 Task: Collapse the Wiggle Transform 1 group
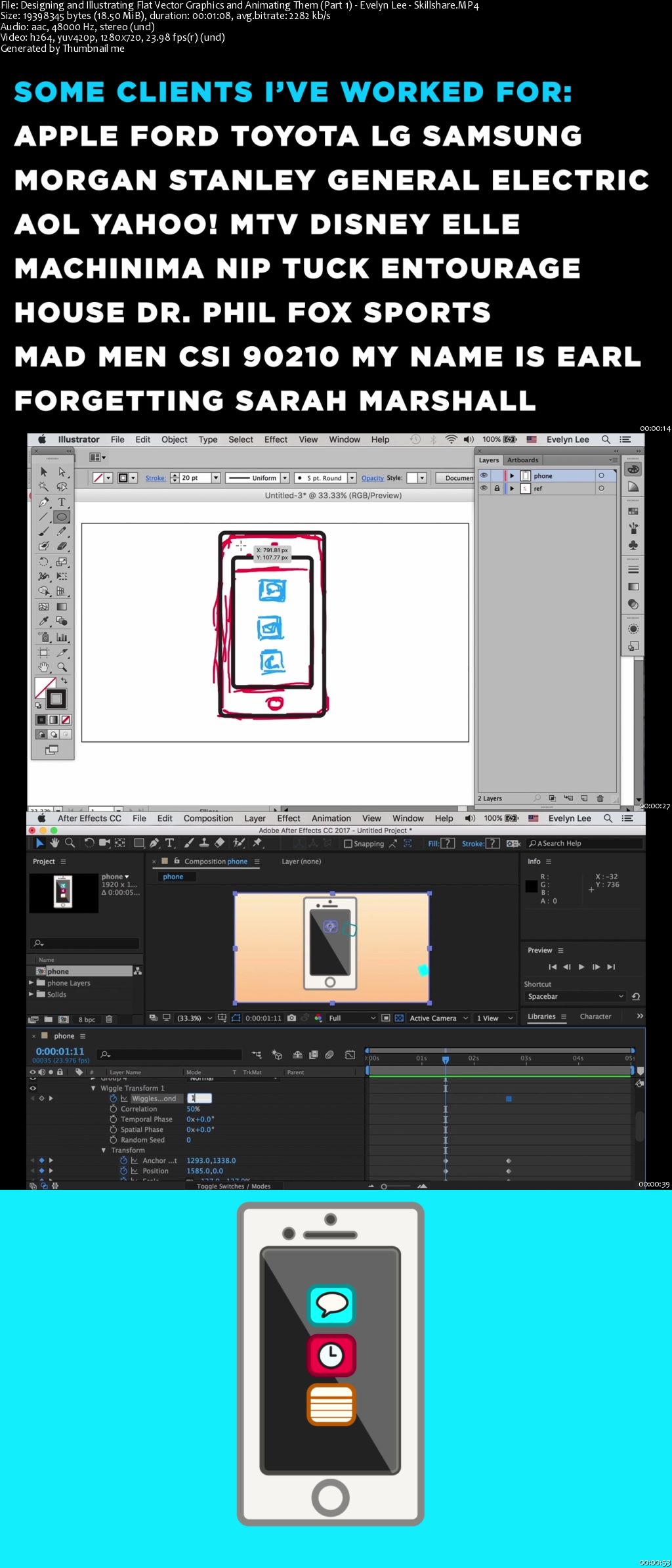93,1088
